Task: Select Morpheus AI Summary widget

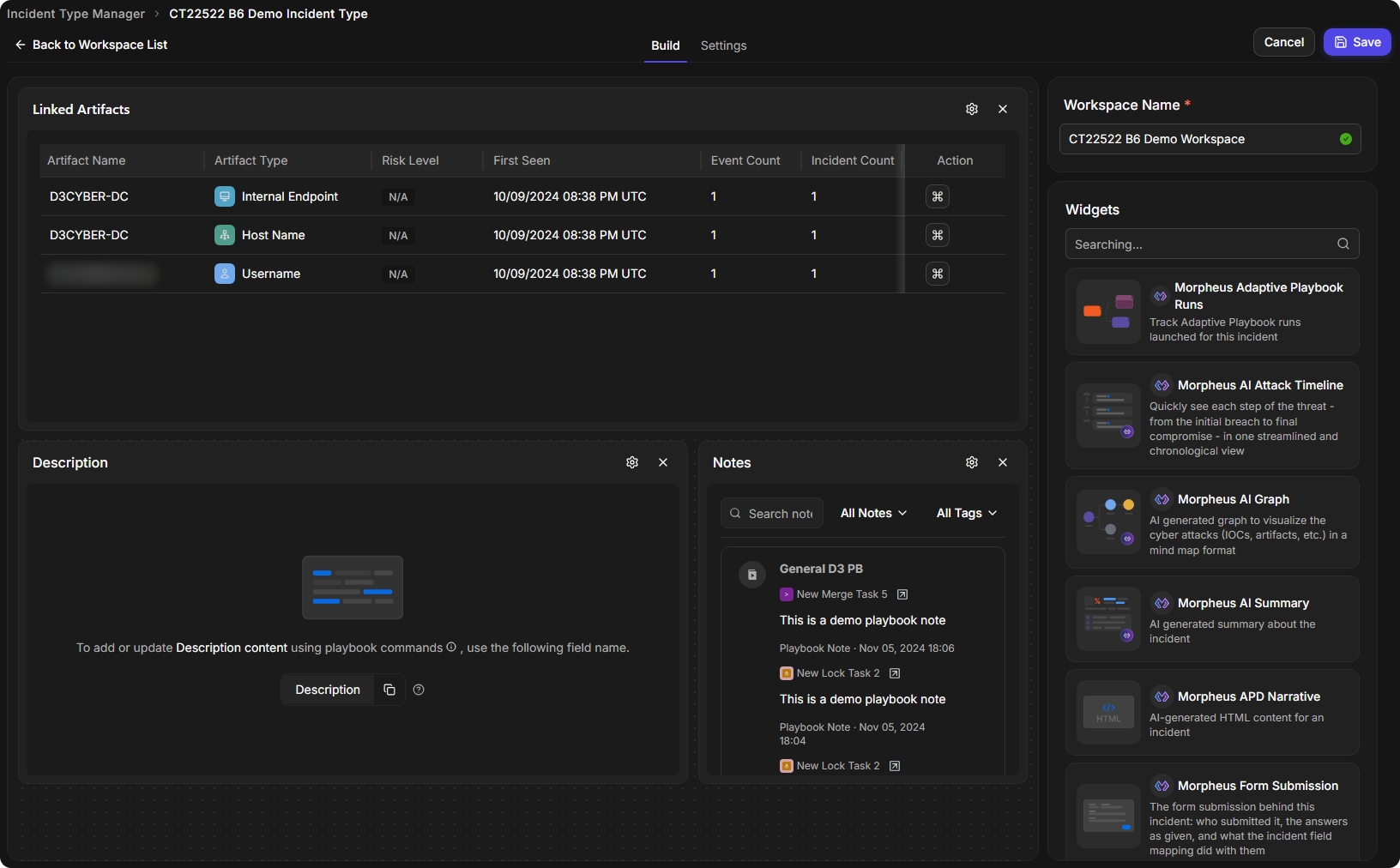Action: pos(1212,619)
